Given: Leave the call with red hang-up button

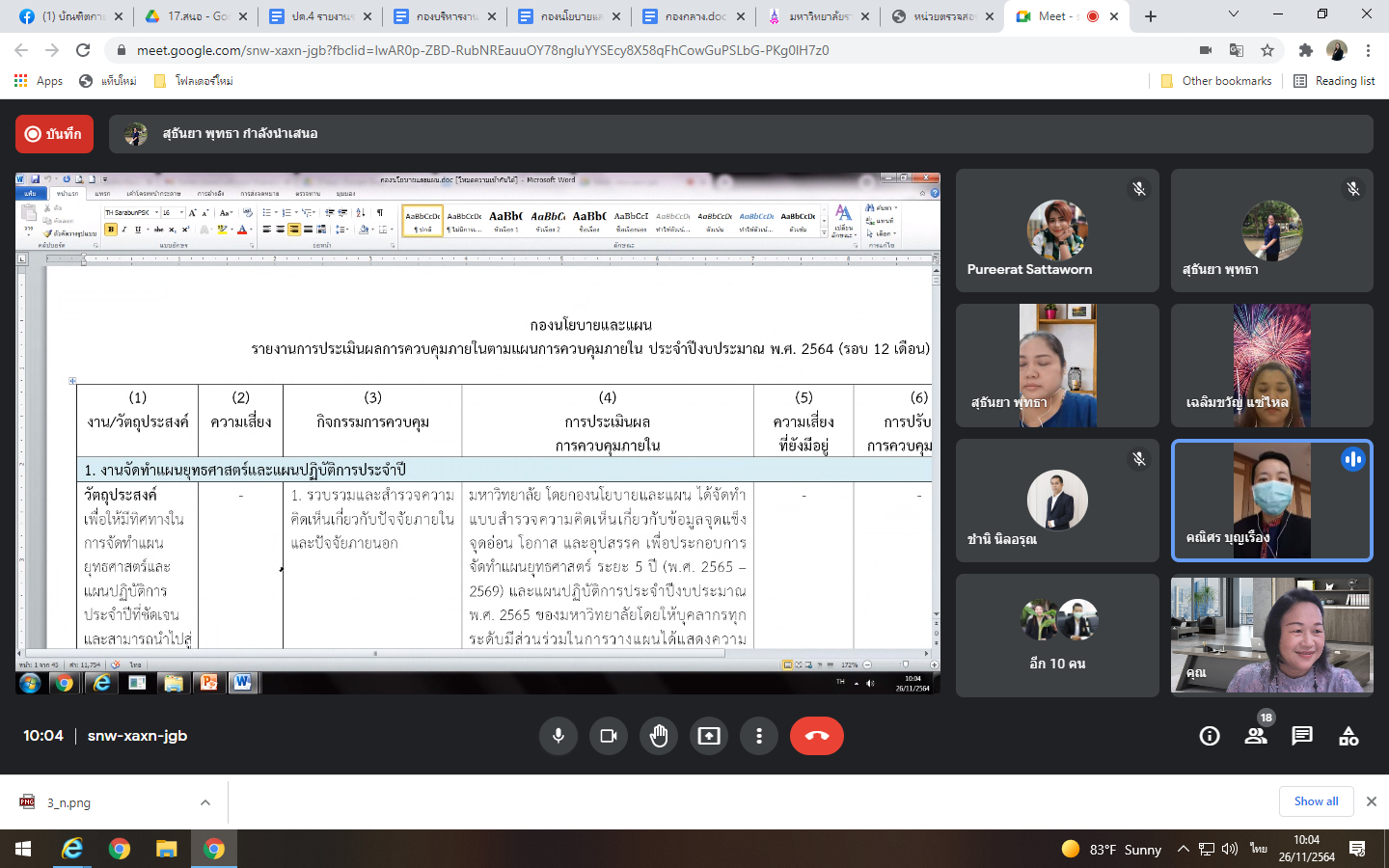Looking at the screenshot, I should click(816, 736).
